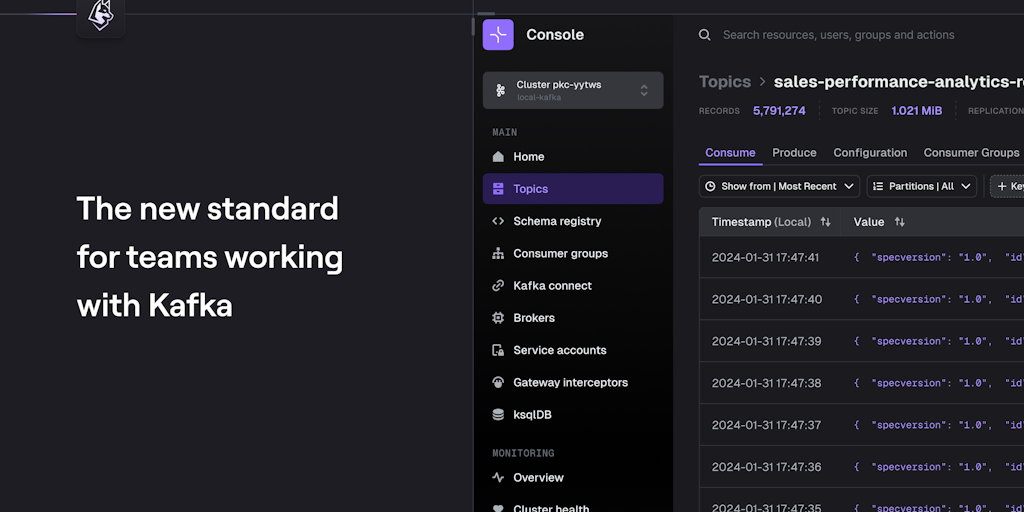Click the Schema registry code icon
The image size is (1024, 512).
coord(498,221)
